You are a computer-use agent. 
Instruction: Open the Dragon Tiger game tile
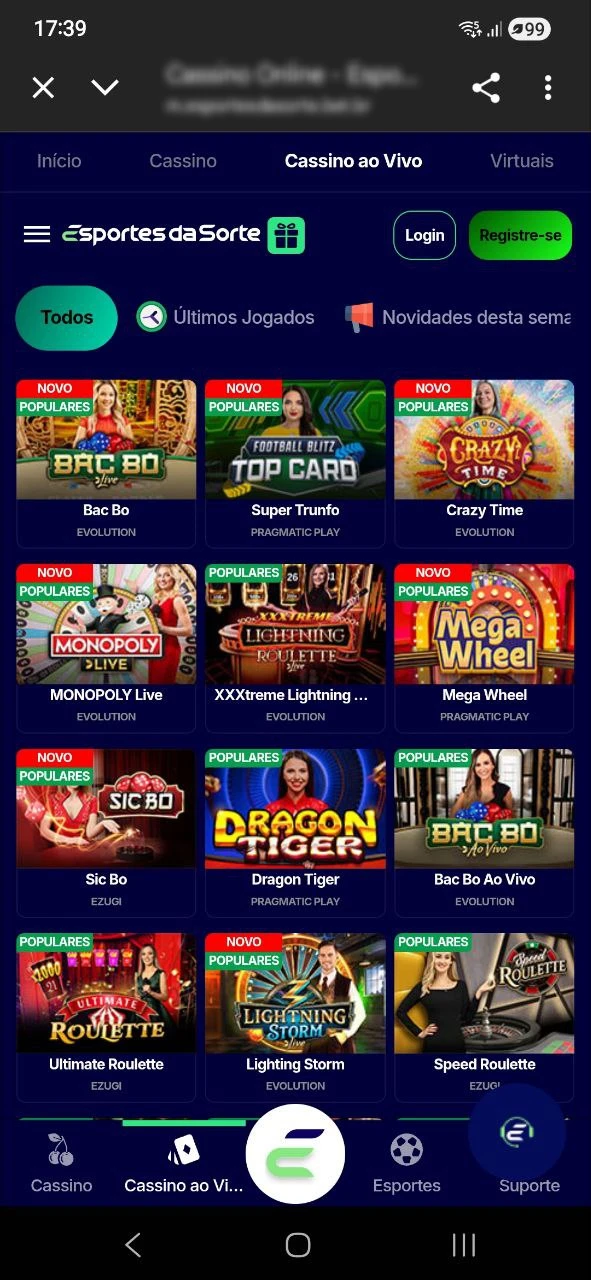point(295,832)
